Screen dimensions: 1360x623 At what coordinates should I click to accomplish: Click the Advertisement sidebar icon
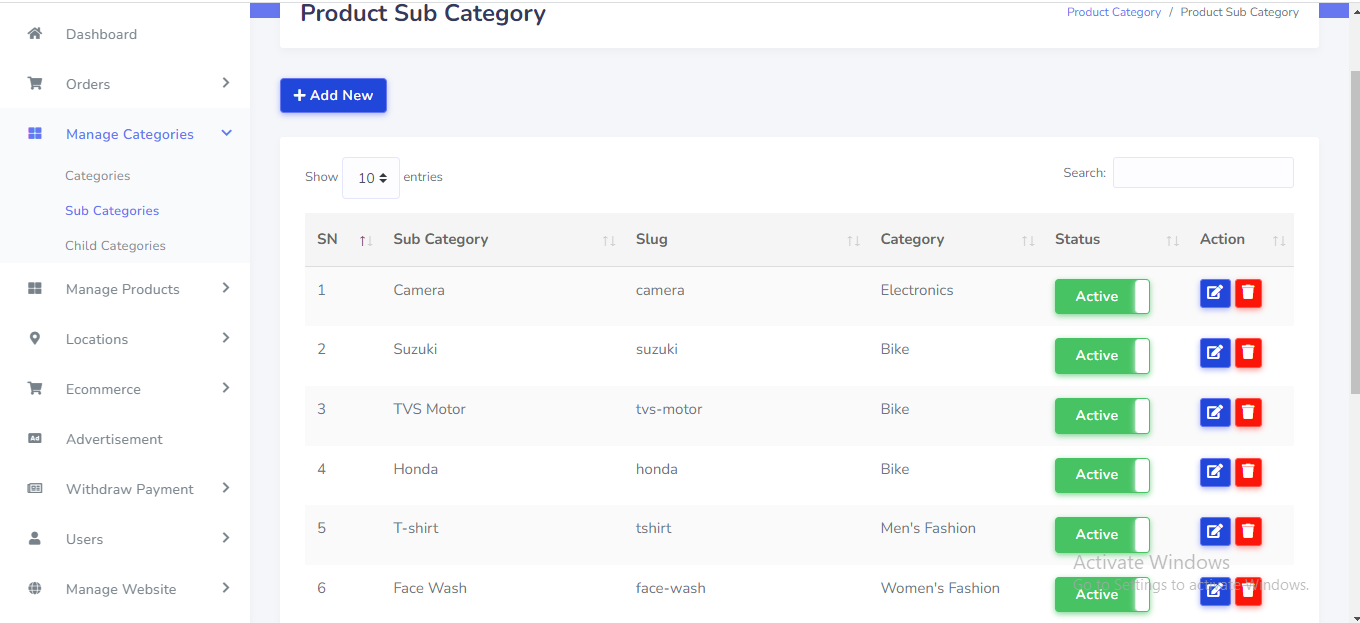click(35, 439)
